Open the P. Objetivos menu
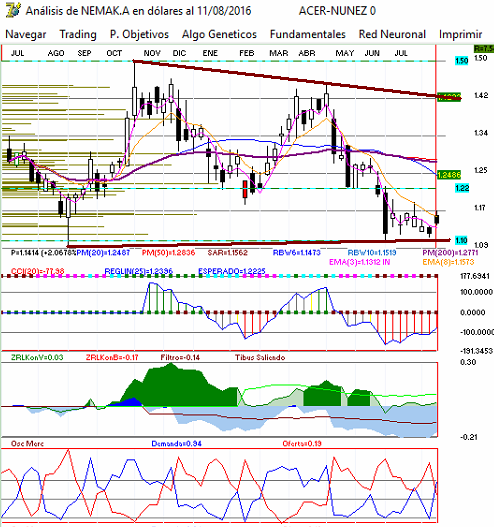494x527 pixels. click(139, 34)
